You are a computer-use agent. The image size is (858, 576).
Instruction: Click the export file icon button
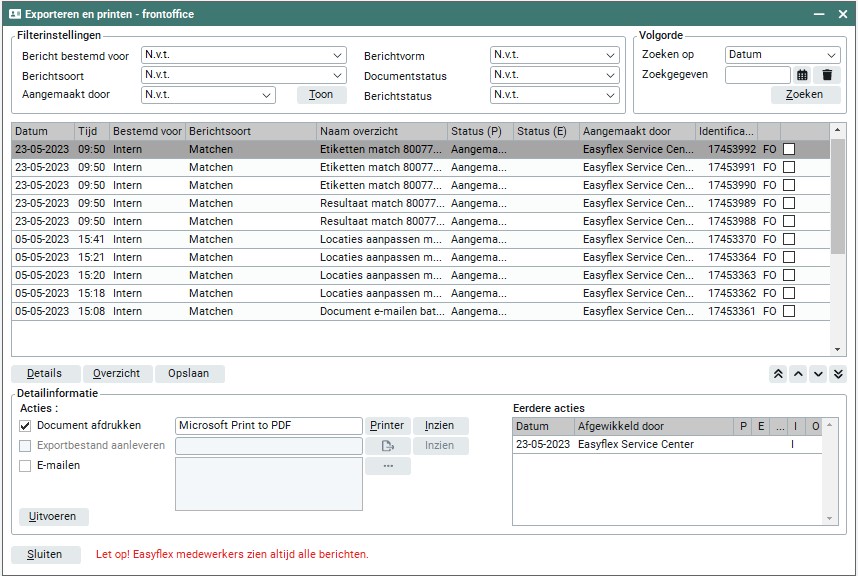[387, 446]
